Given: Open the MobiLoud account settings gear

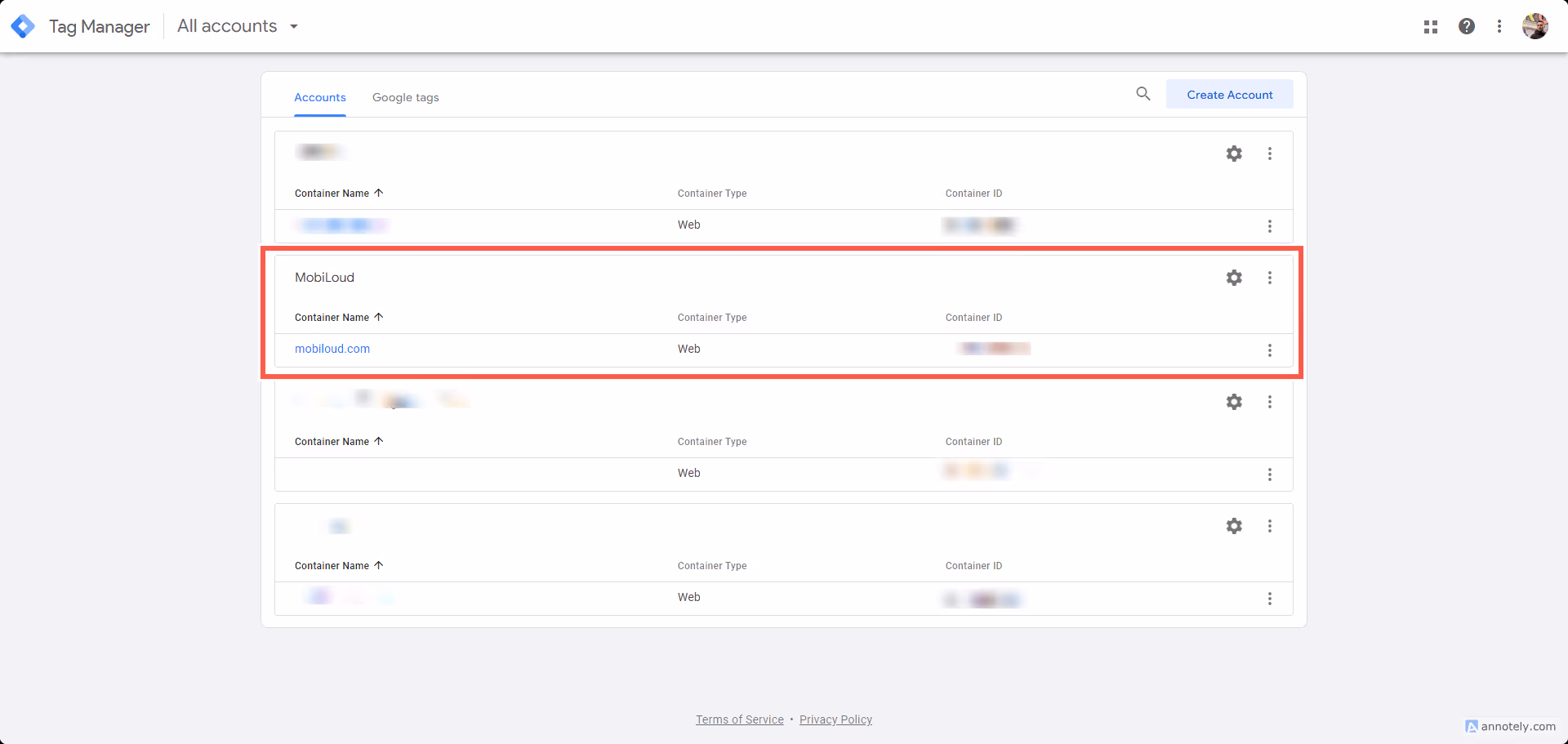Looking at the screenshot, I should click(1234, 278).
